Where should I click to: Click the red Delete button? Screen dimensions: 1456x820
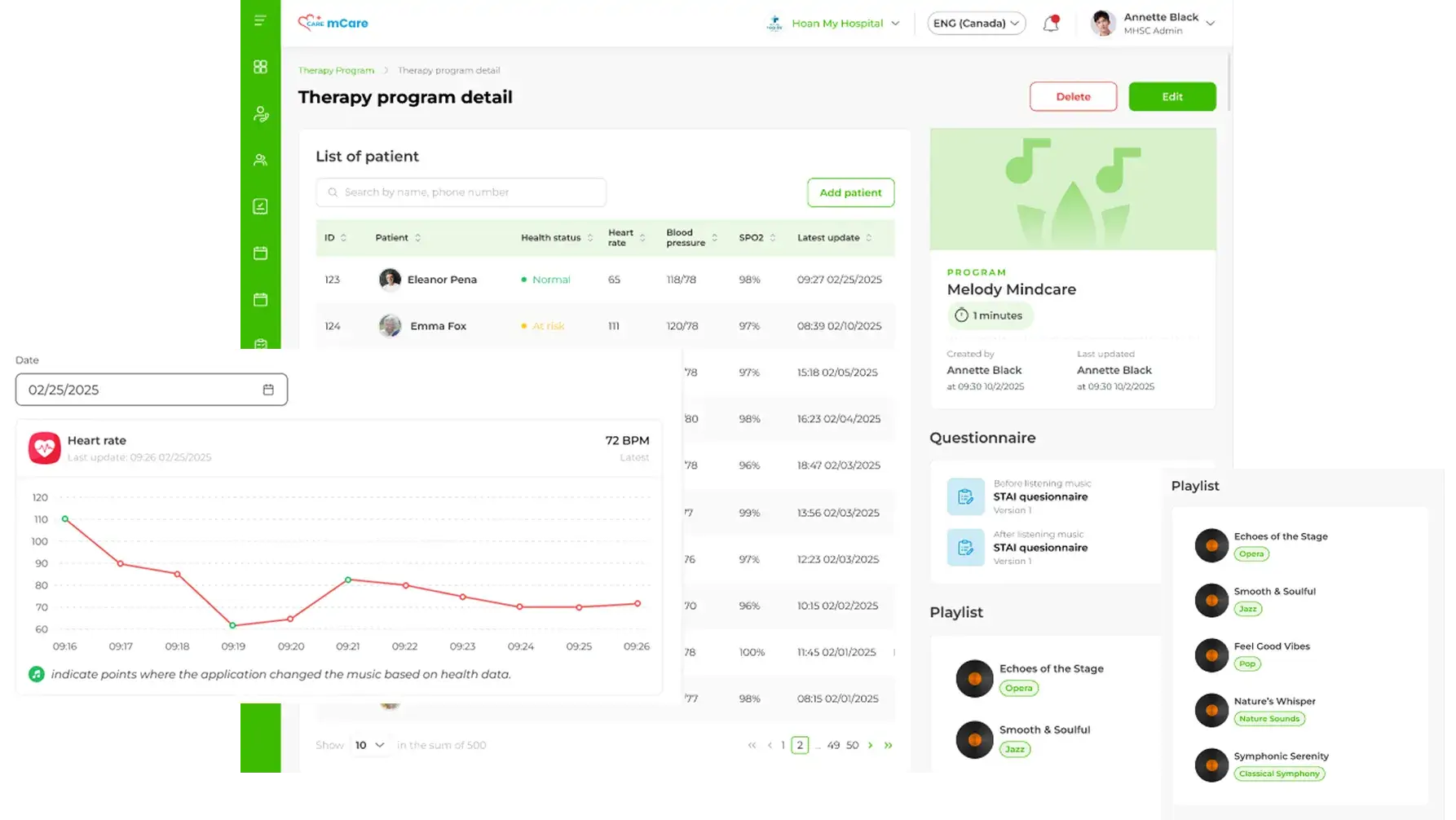coord(1073,96)
